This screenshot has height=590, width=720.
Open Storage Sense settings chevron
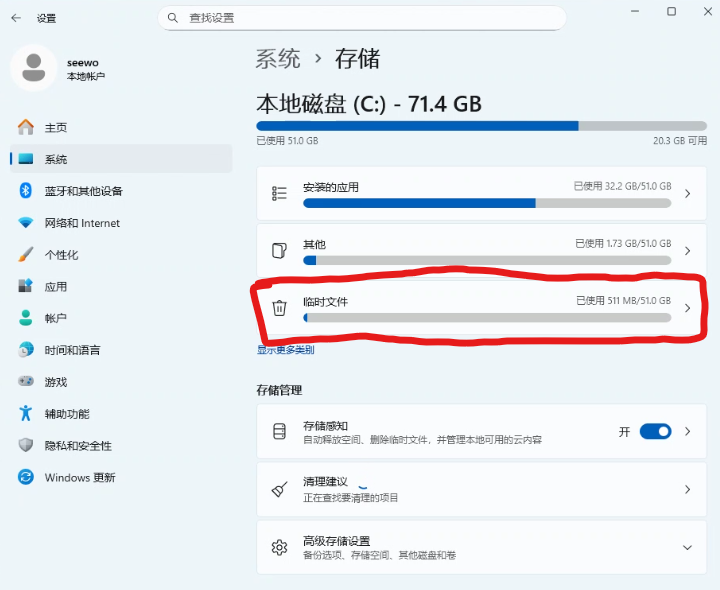[687, 431]
